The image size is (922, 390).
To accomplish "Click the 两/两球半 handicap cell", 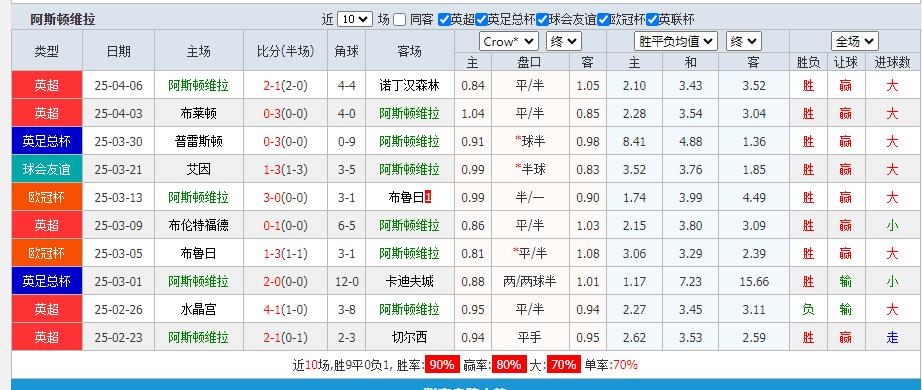I will (529, 281).
